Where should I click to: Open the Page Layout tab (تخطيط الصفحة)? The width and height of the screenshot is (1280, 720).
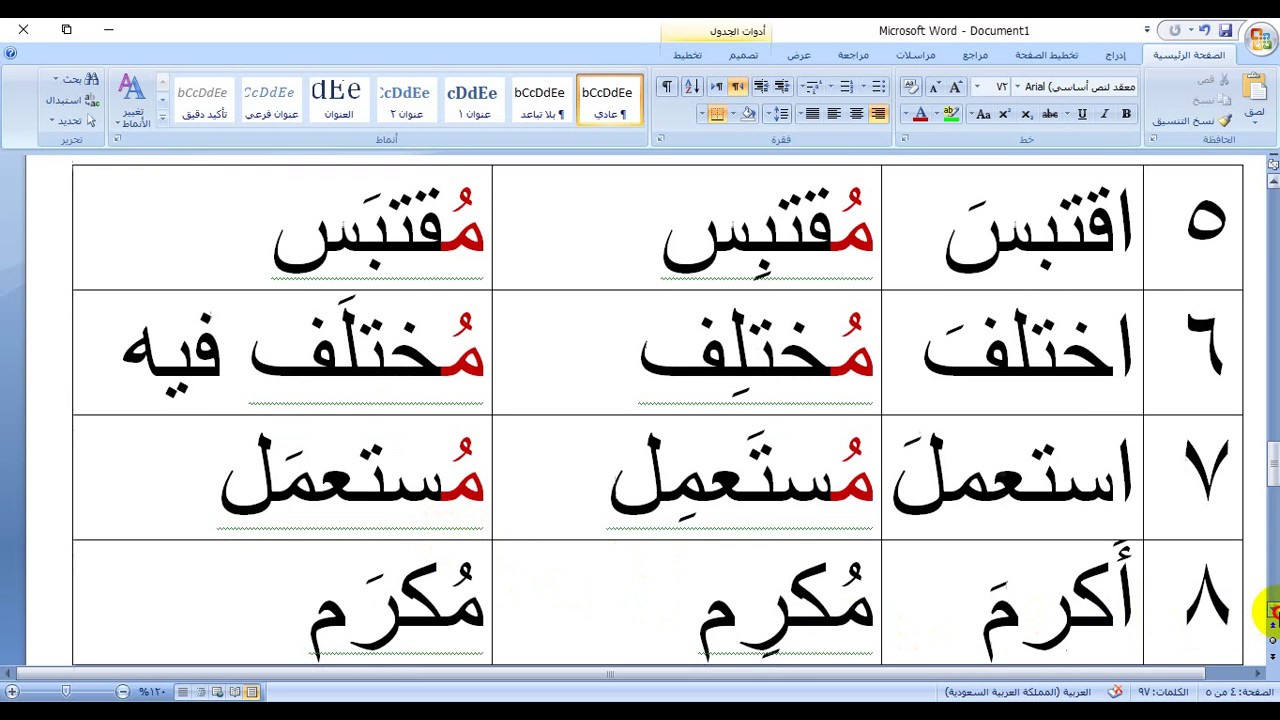click(1047, 55)
